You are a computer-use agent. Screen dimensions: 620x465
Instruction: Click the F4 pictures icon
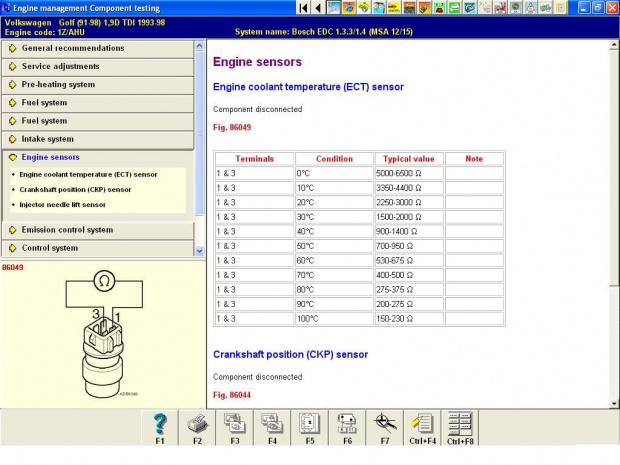coord(272,428)
